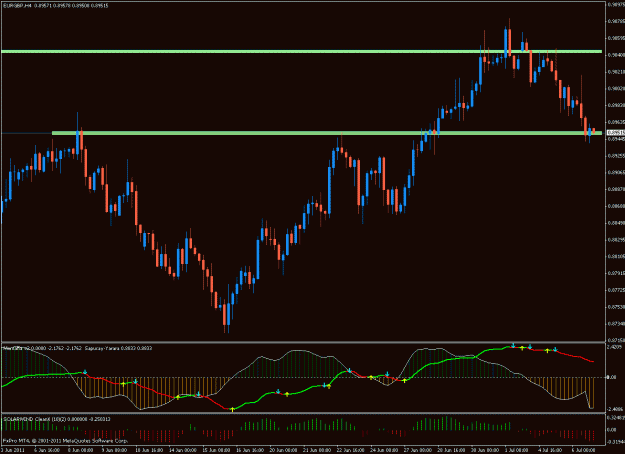Click the '20 Jun 00:00' time axis label
Image resolution: width=625 pixels, height=454 pixels.
tap(283, 450)
